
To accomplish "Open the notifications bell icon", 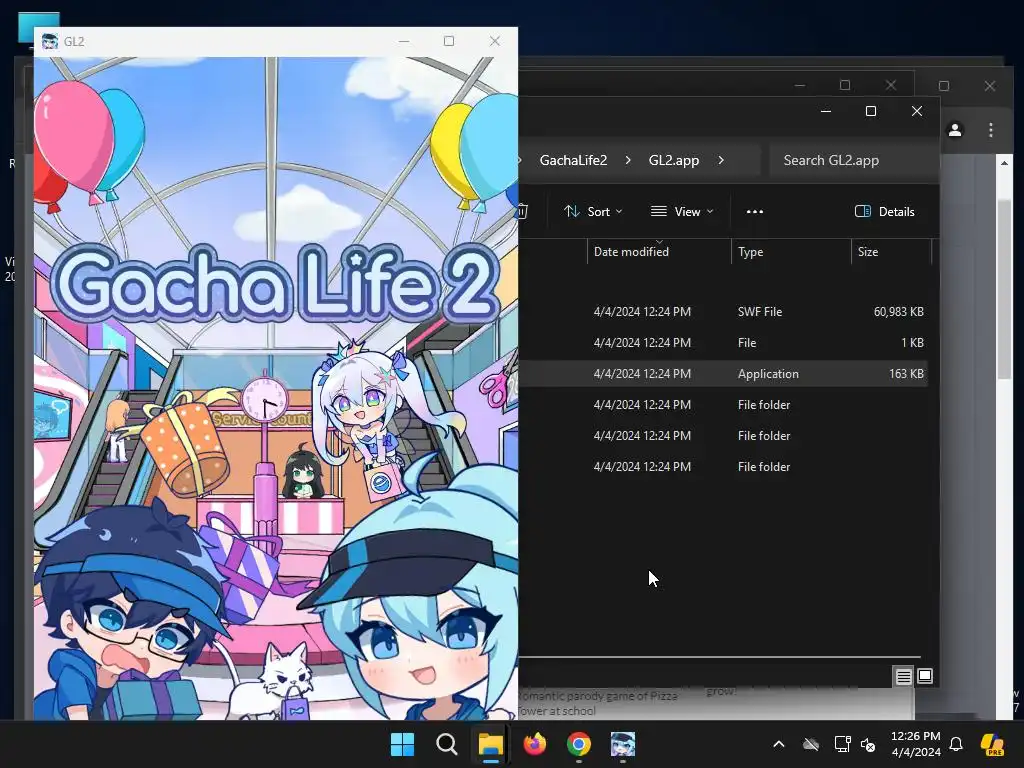I will tap(956, 744).
